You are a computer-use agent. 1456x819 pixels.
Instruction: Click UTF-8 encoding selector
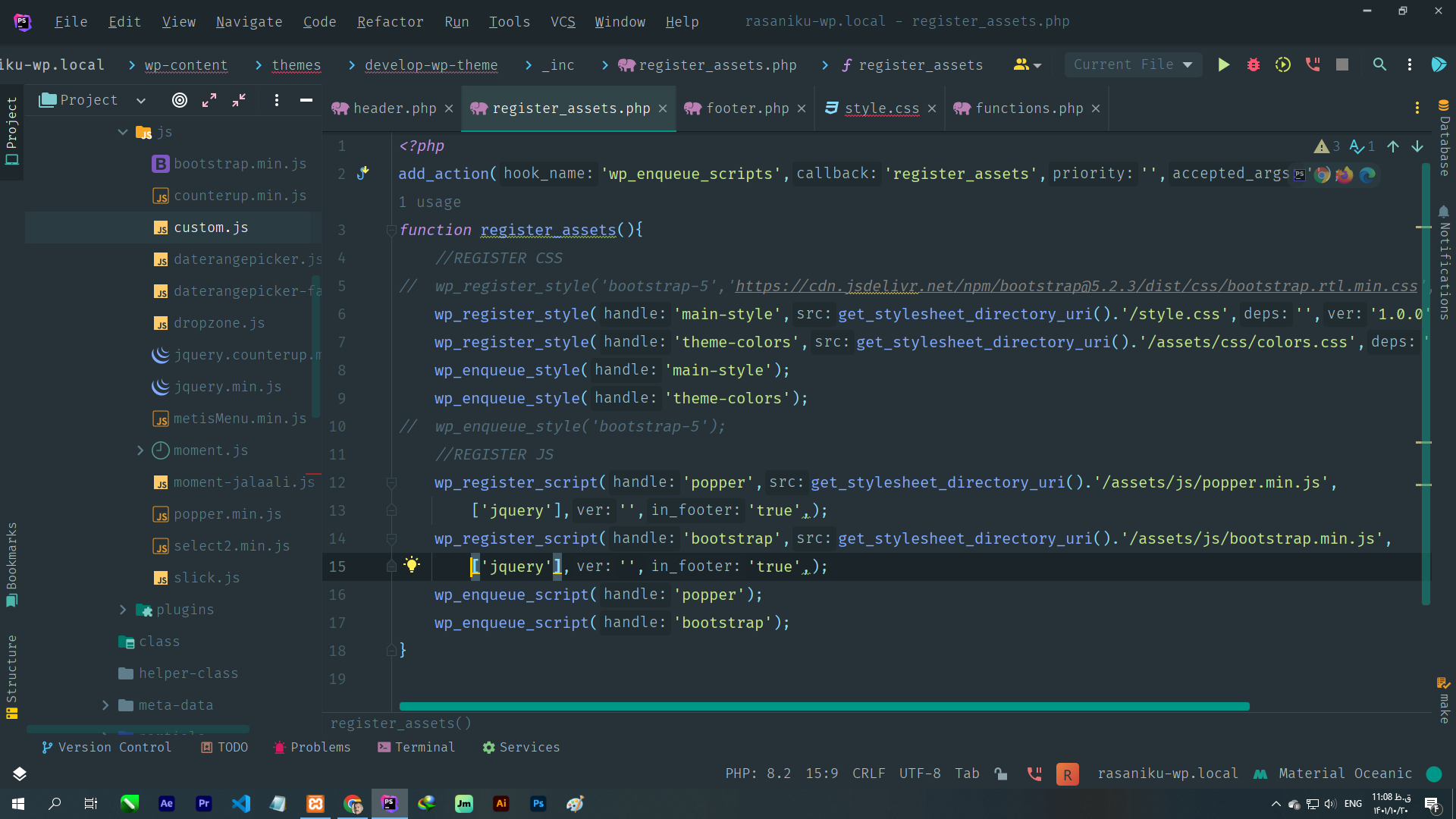point(920,773)
